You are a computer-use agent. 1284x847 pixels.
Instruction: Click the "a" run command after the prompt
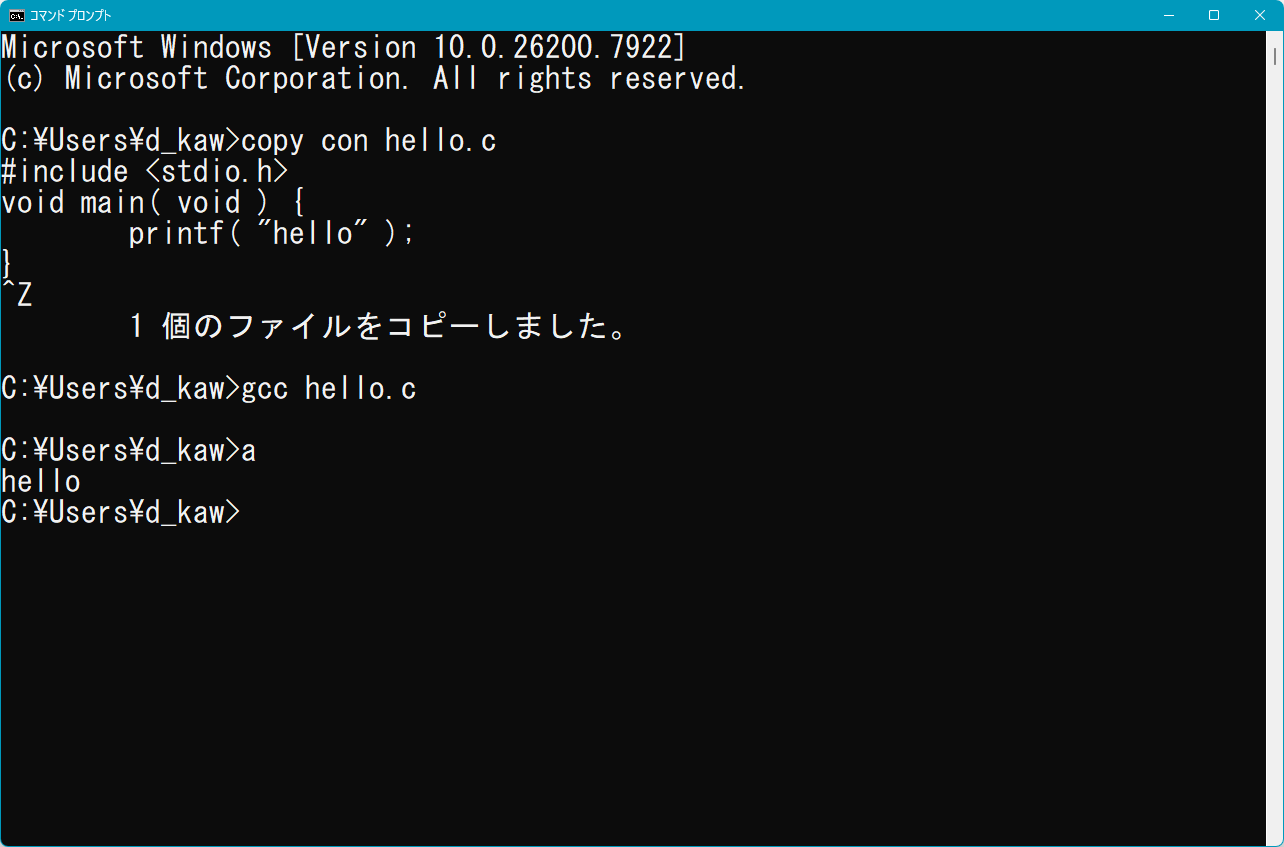249,451
